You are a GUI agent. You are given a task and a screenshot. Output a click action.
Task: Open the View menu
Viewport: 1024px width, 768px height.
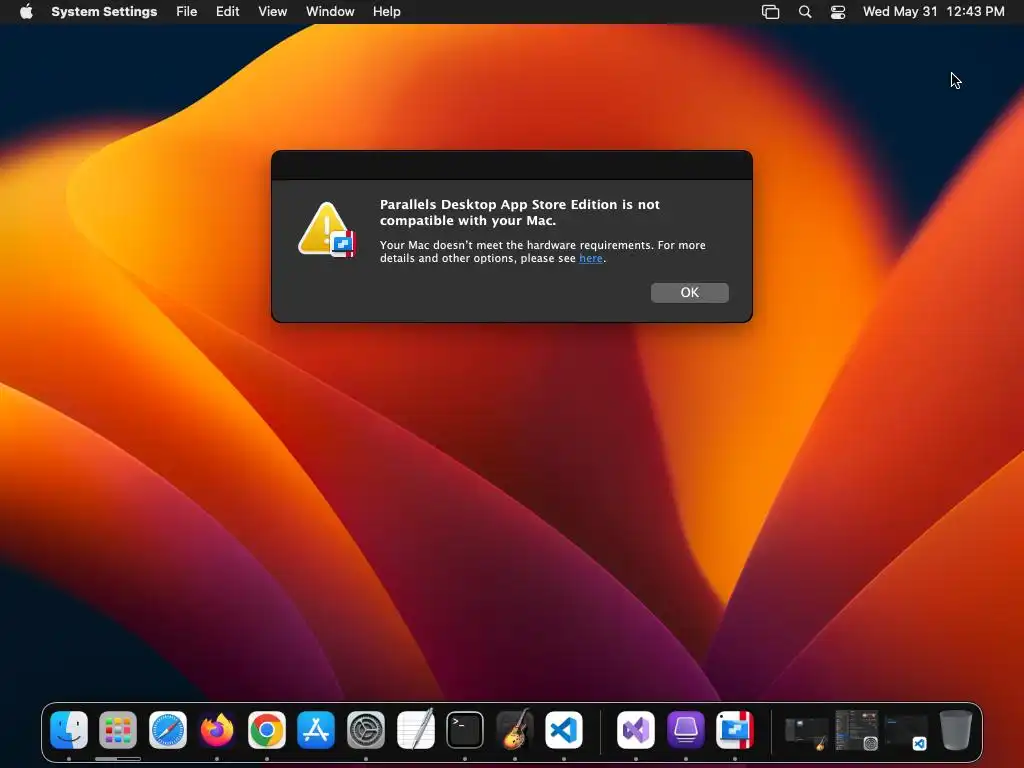(x=272, y=12)
